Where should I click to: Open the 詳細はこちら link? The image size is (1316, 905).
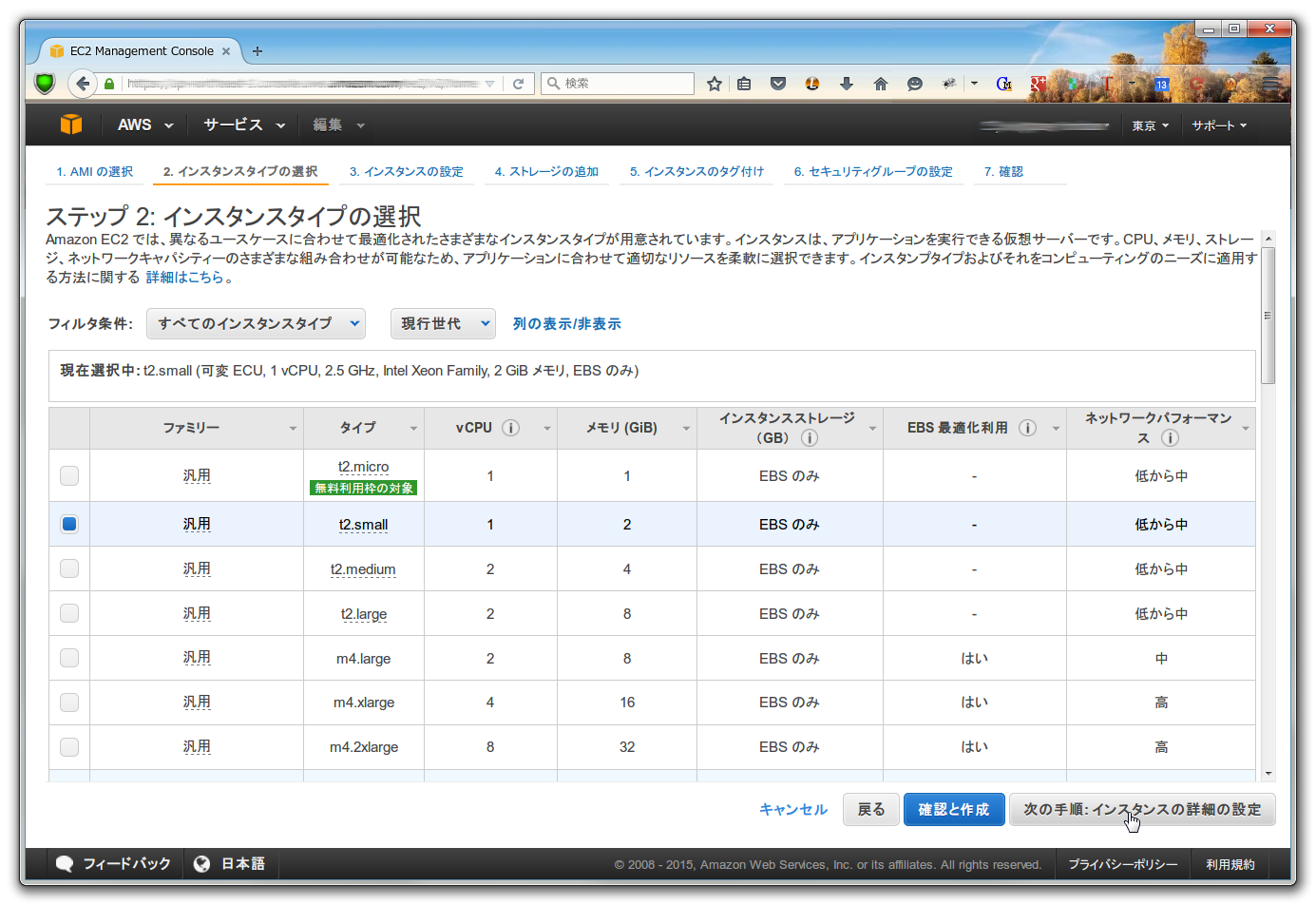(184, 278)
